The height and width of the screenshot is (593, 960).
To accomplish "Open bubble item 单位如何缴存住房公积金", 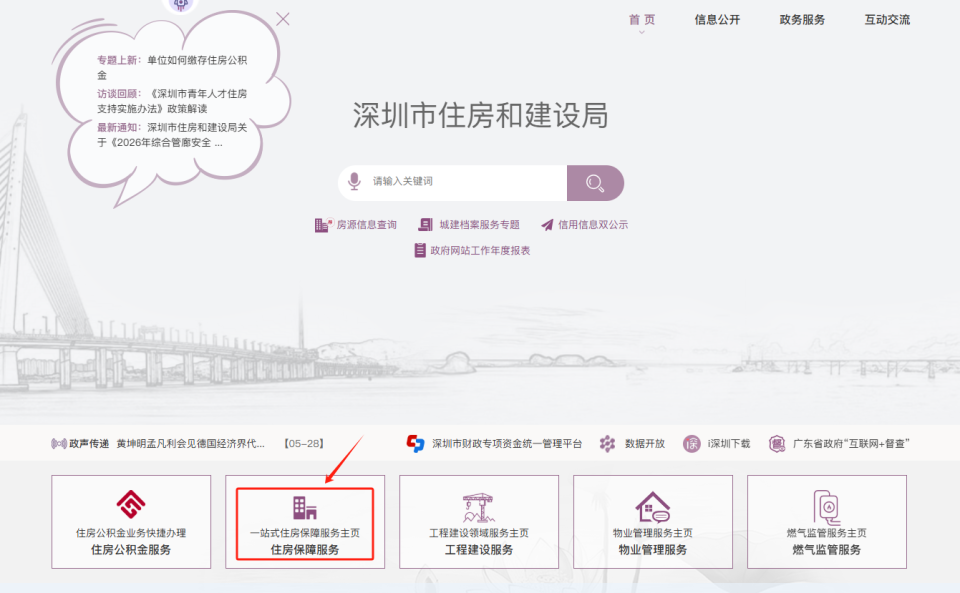I will click(x=173, y=67).
